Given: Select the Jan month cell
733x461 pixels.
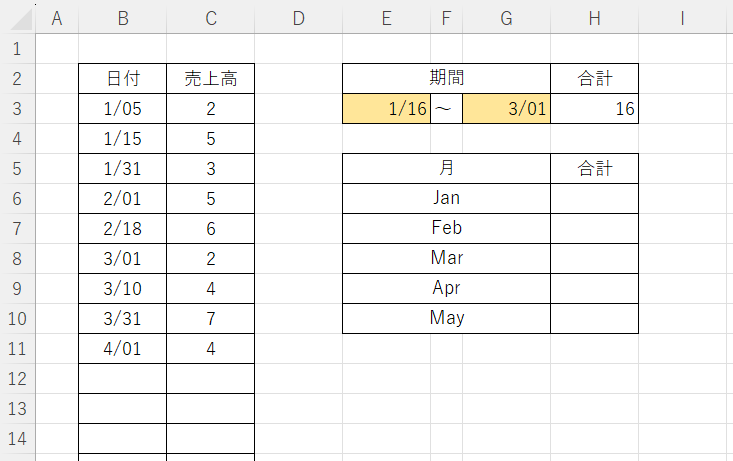Looking at the screenshot, I should point(446,199).
